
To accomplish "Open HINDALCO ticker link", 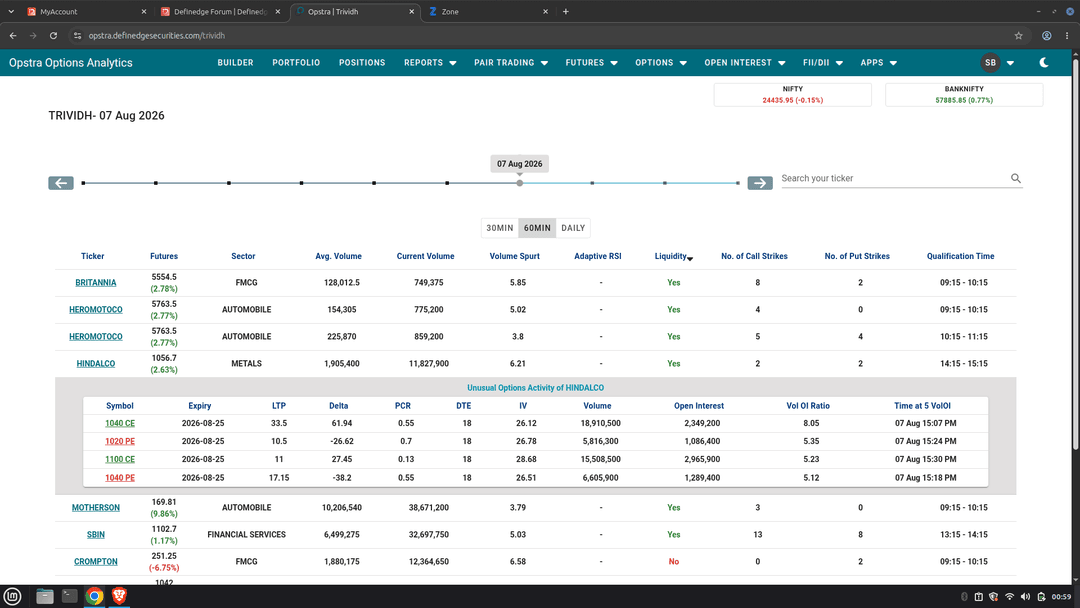I will tap(96, 364).
